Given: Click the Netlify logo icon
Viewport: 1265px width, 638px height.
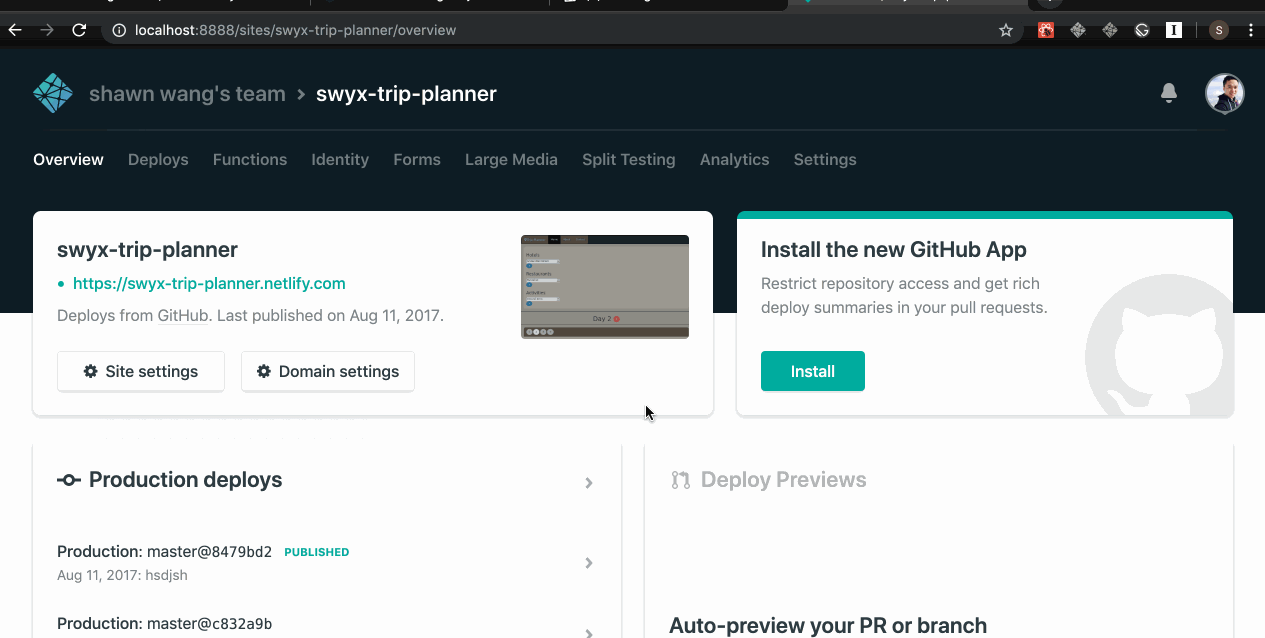Looking at the screenshot, I should tap(53, 94).
